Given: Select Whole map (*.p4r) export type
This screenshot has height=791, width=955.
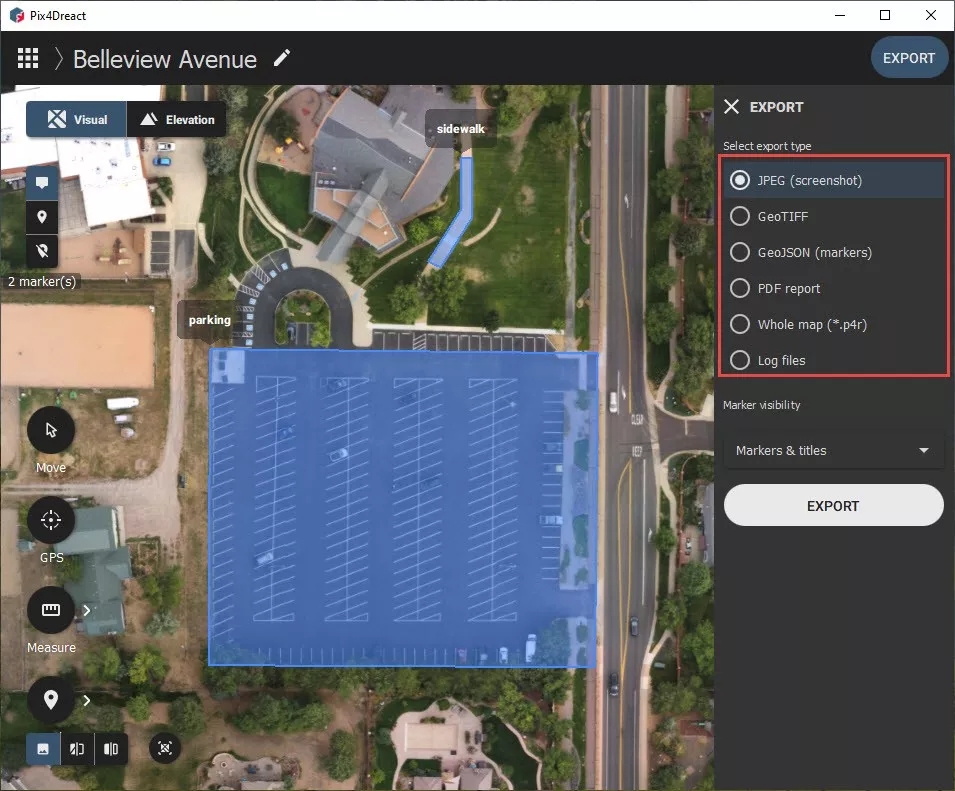Looking at the screenshot, I should click(x=834, y=324).
